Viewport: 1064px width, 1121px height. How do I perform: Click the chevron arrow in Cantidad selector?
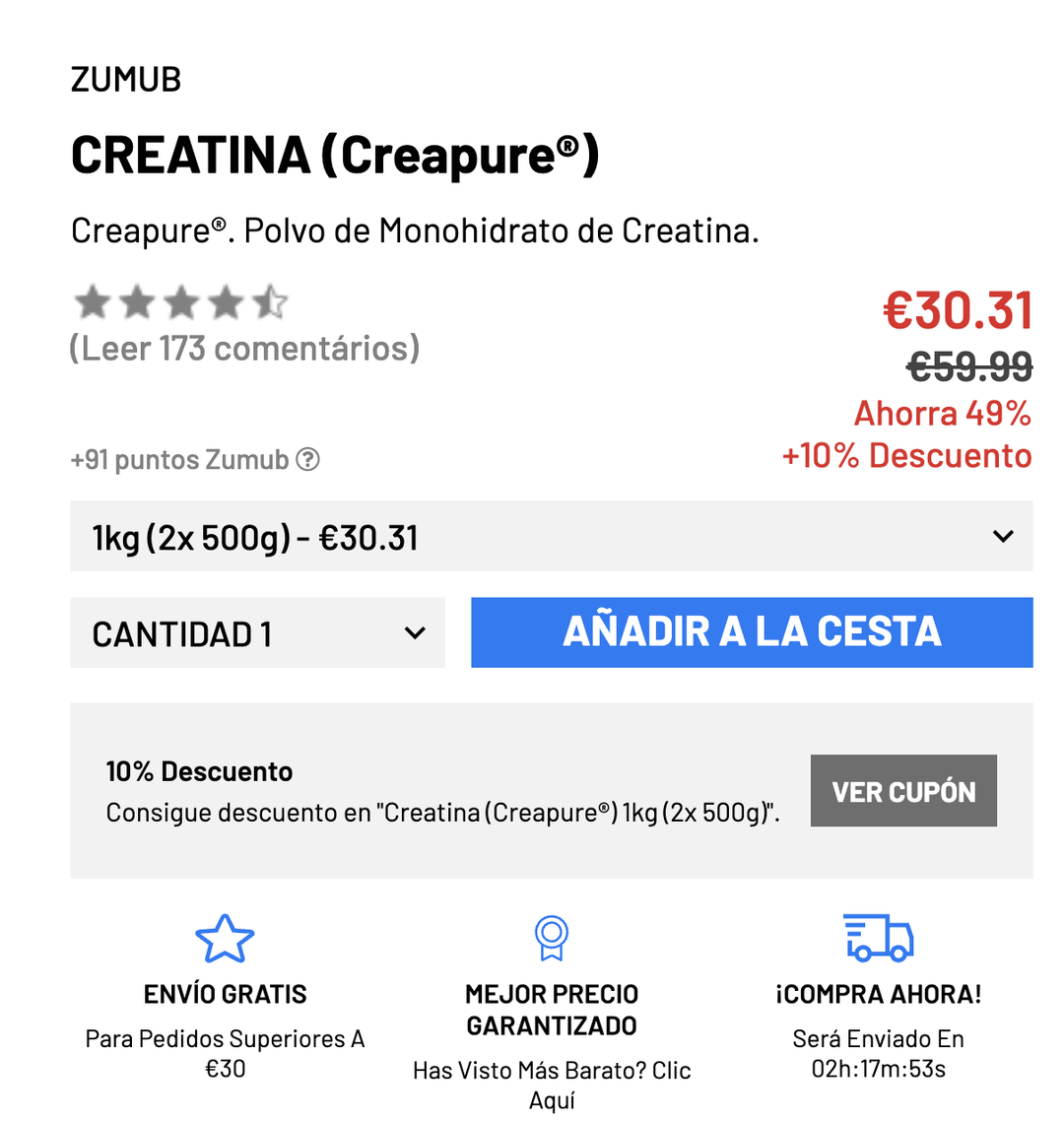[415, 632]
